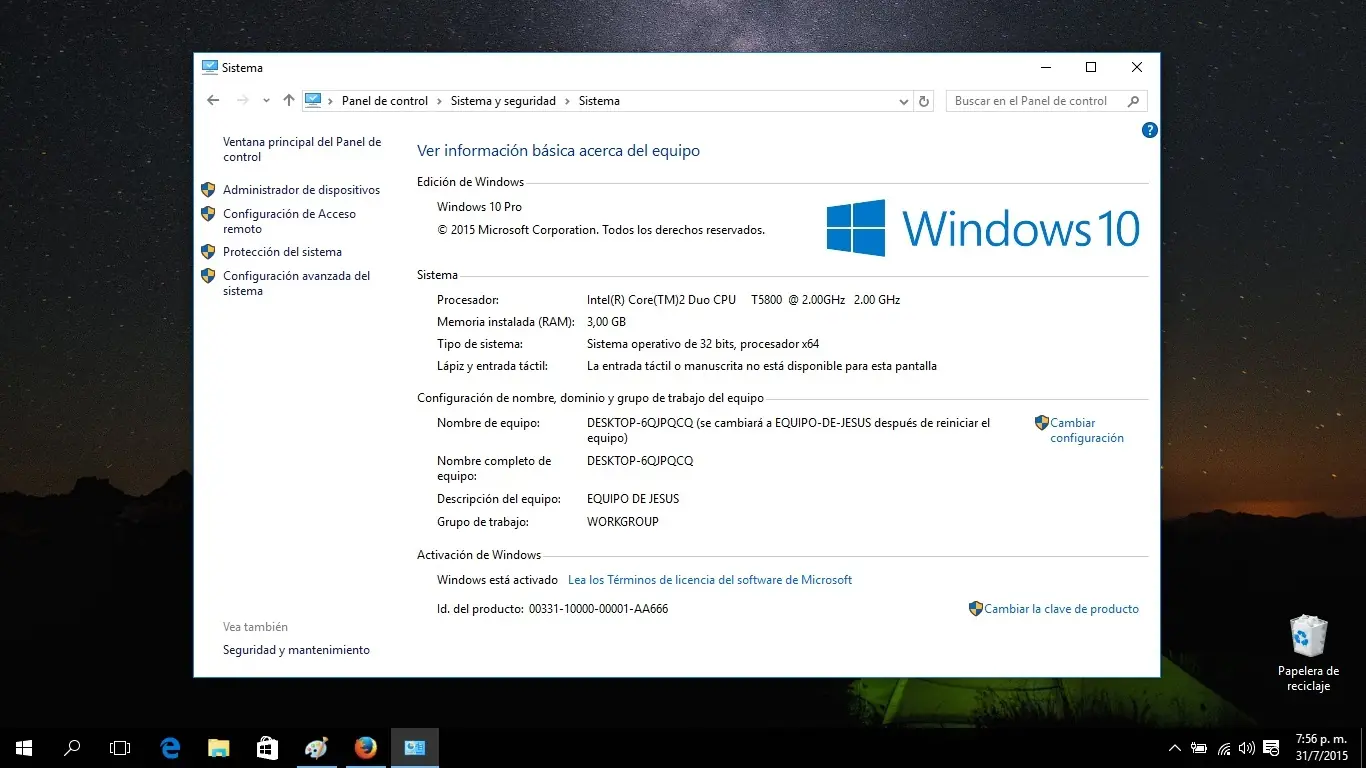1366x768 pixels.
Task: Click Cambiar la clave de producto
Action: pos(1062,608)
